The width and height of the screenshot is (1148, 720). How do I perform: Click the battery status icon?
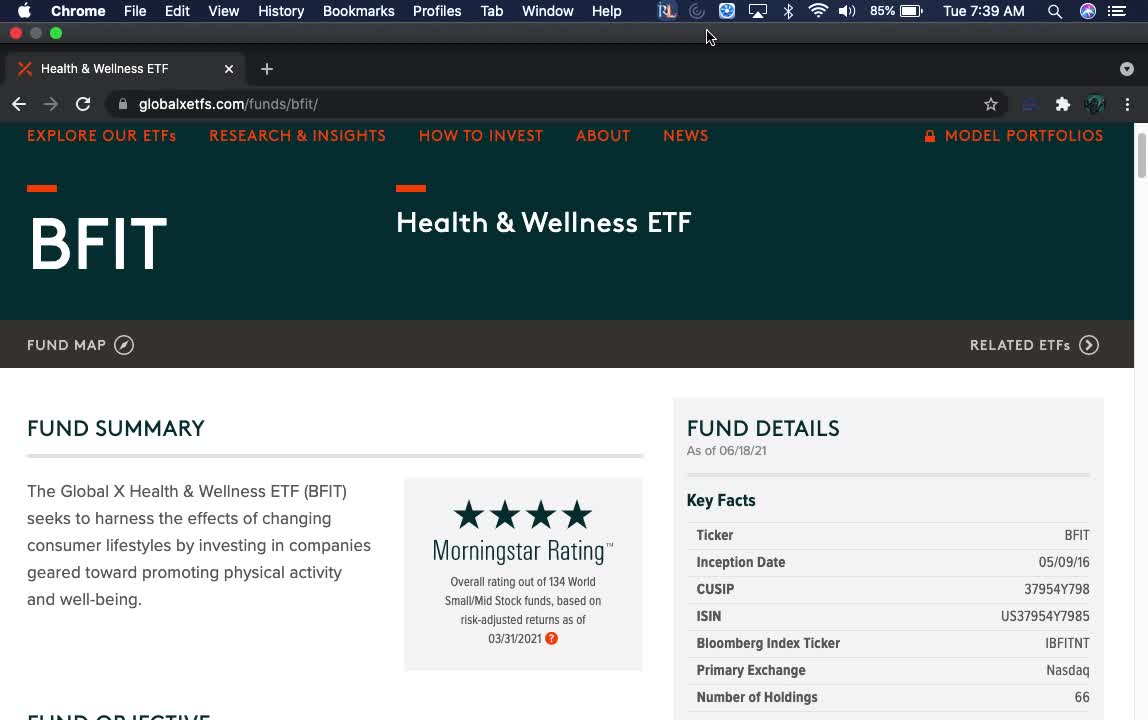coord(911,11)
